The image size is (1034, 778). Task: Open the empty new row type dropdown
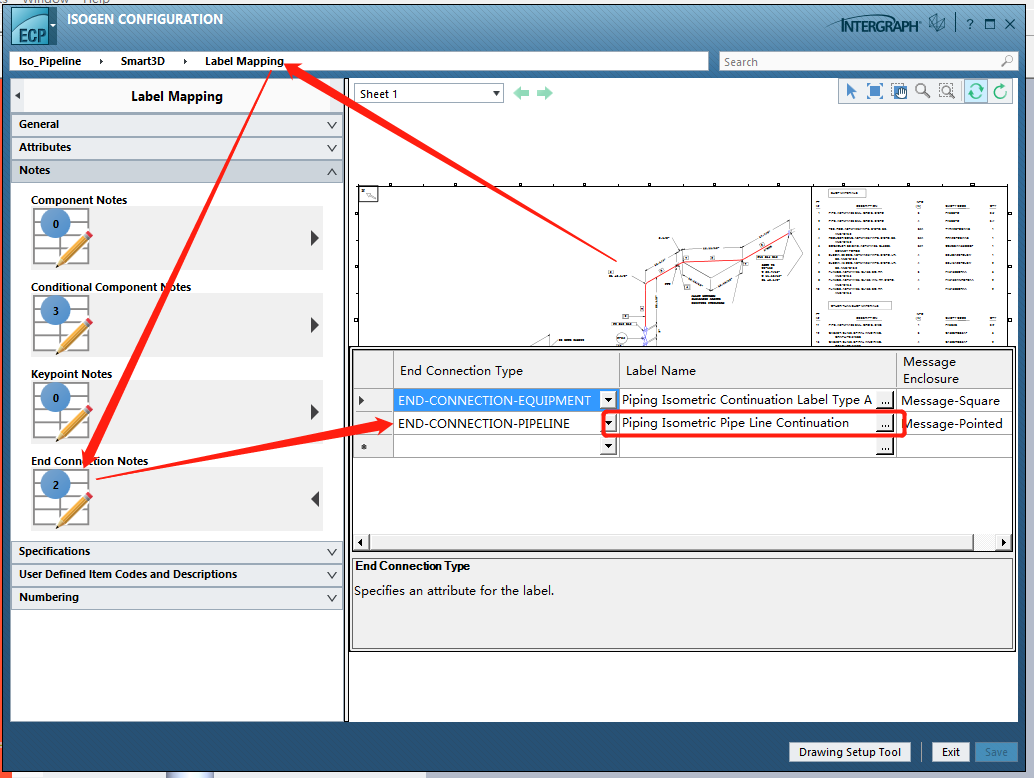click(x=608, y=446)
